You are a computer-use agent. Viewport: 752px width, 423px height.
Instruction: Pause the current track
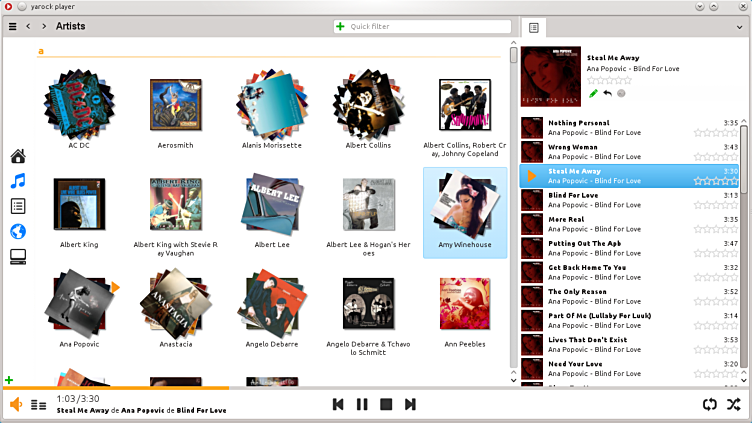coord(362,404)
